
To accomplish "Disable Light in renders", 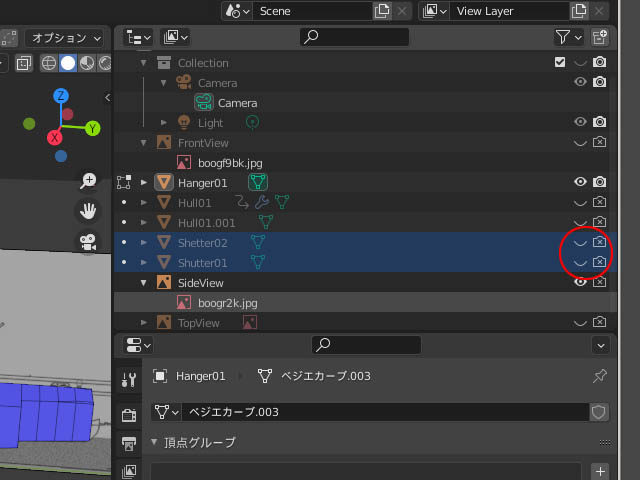I will pos(599,122).
